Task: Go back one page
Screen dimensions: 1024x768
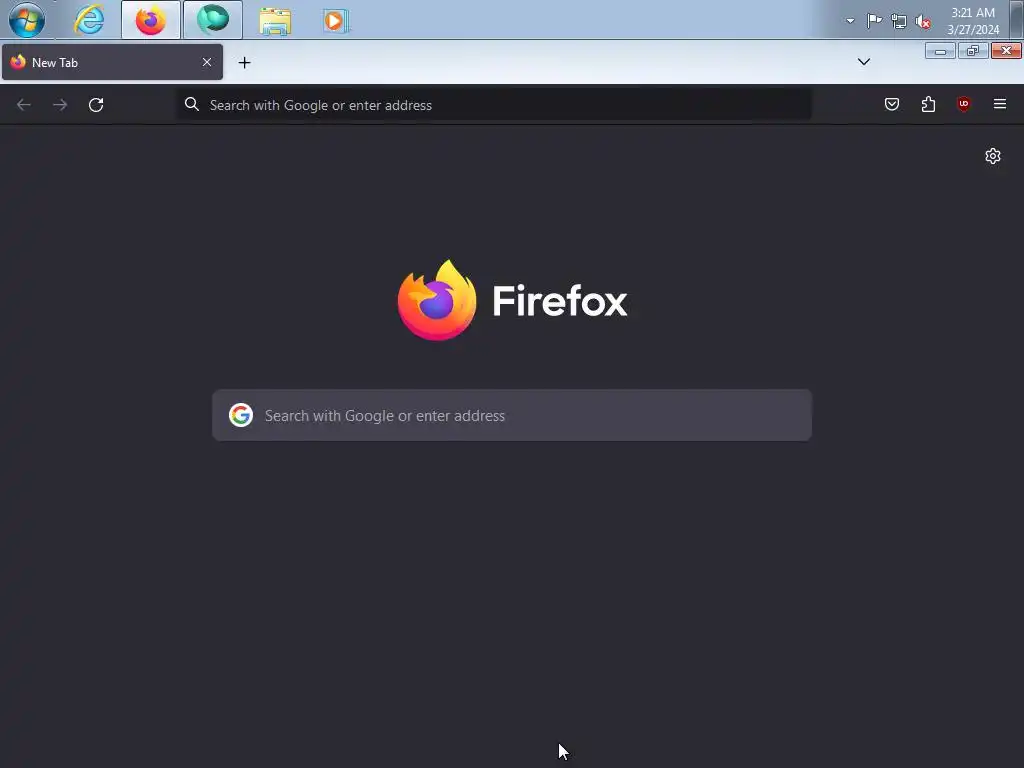Action: click(x=24, y=104)
